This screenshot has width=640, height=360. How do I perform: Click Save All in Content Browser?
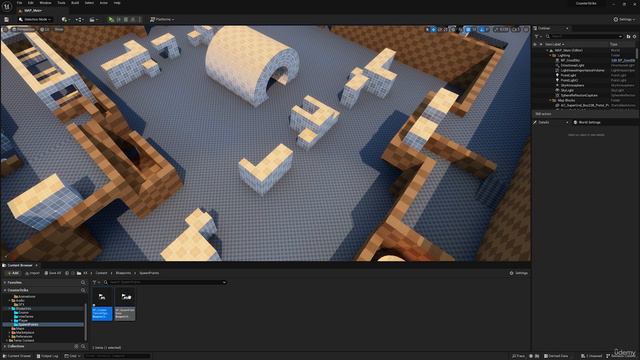pos(53,273)
